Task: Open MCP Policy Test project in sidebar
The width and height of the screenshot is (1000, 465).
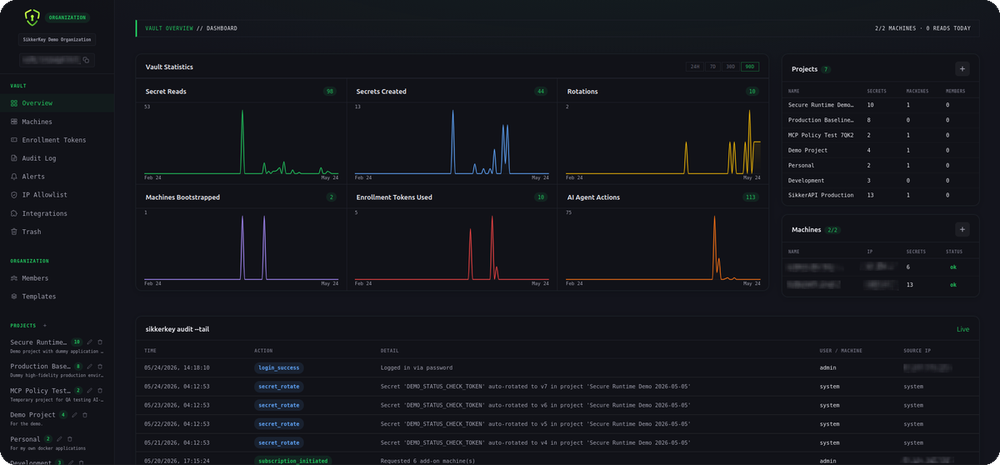Action: pyautogui.click(x=38, y=390)
